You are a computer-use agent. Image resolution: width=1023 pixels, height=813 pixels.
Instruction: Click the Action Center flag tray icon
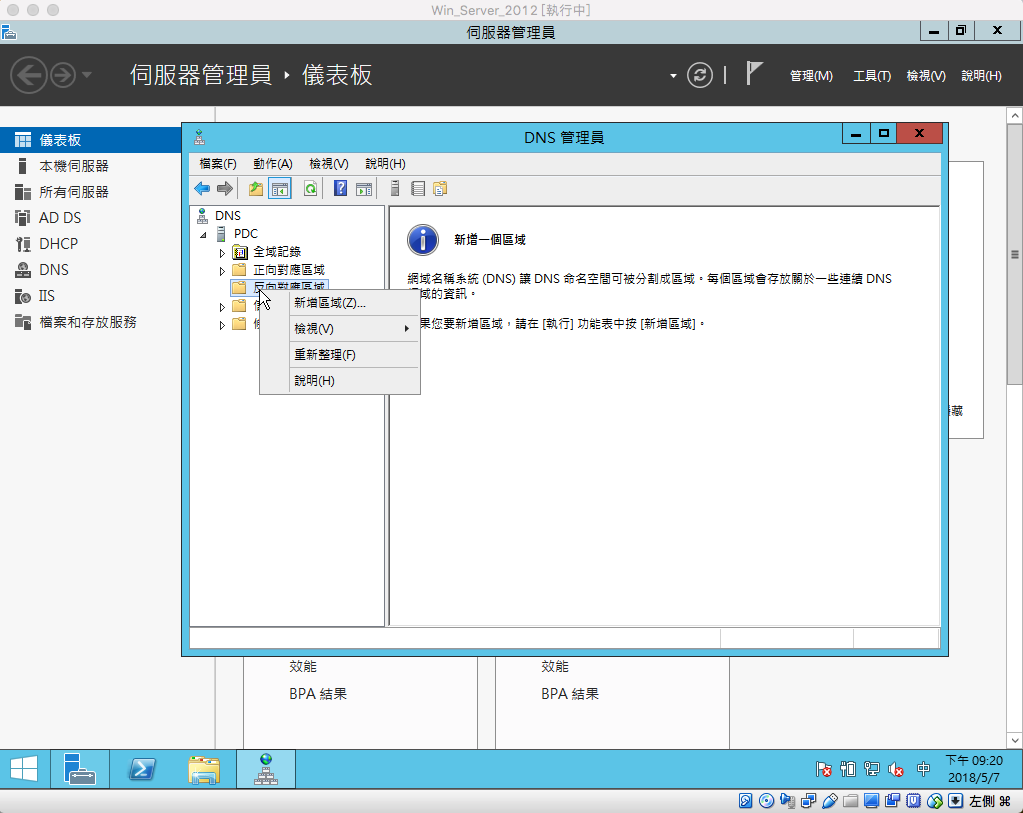click(823, 769)
